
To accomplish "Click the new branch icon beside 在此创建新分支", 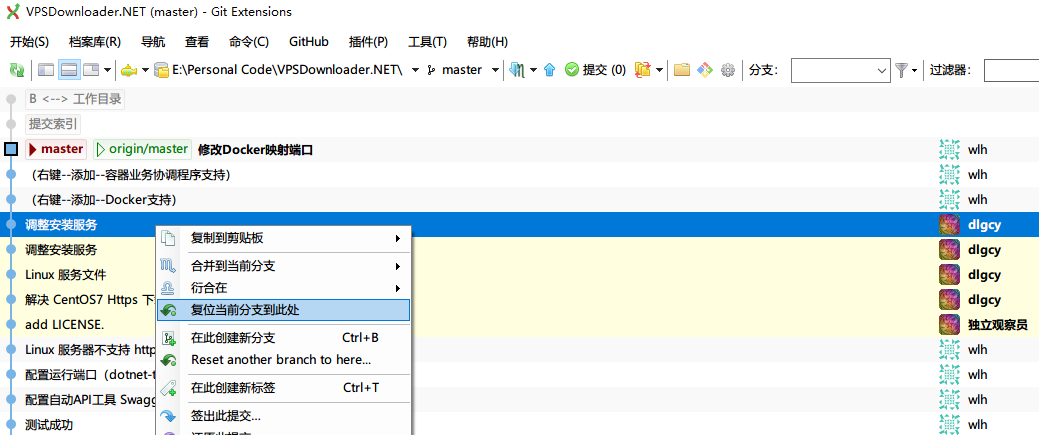I will point(168,338).
